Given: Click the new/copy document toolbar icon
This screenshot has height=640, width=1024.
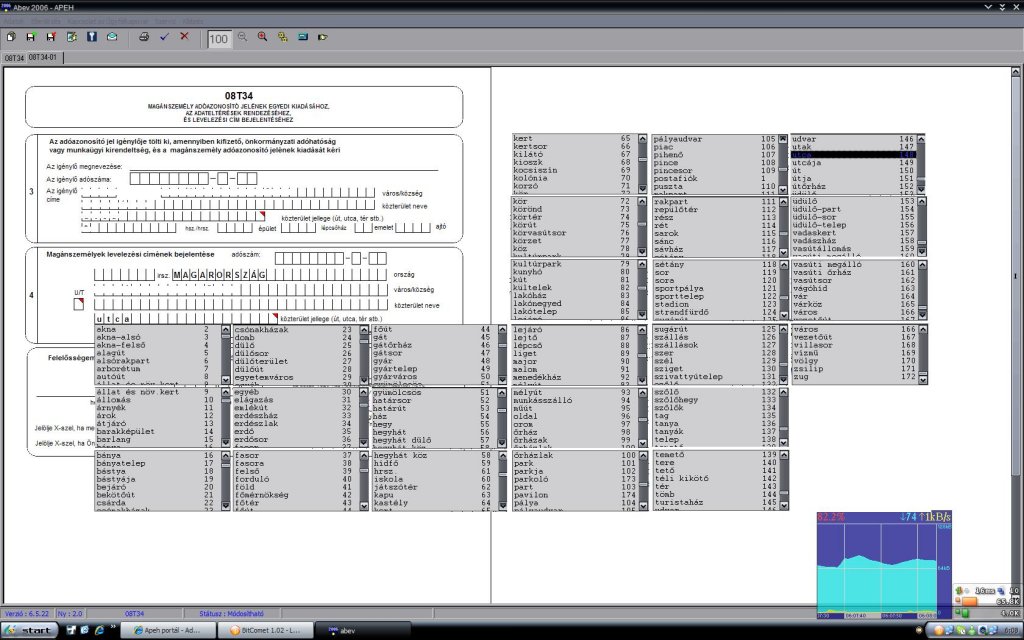Looking at the screenshot, I should click(11, 37).
